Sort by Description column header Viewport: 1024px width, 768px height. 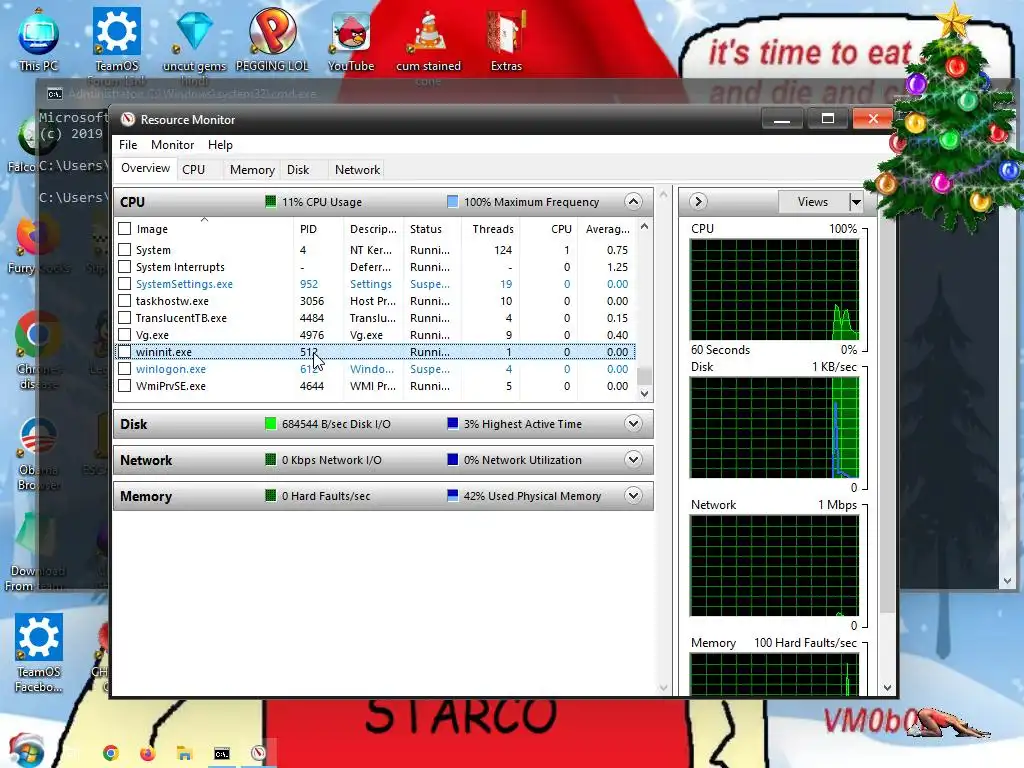373,229
